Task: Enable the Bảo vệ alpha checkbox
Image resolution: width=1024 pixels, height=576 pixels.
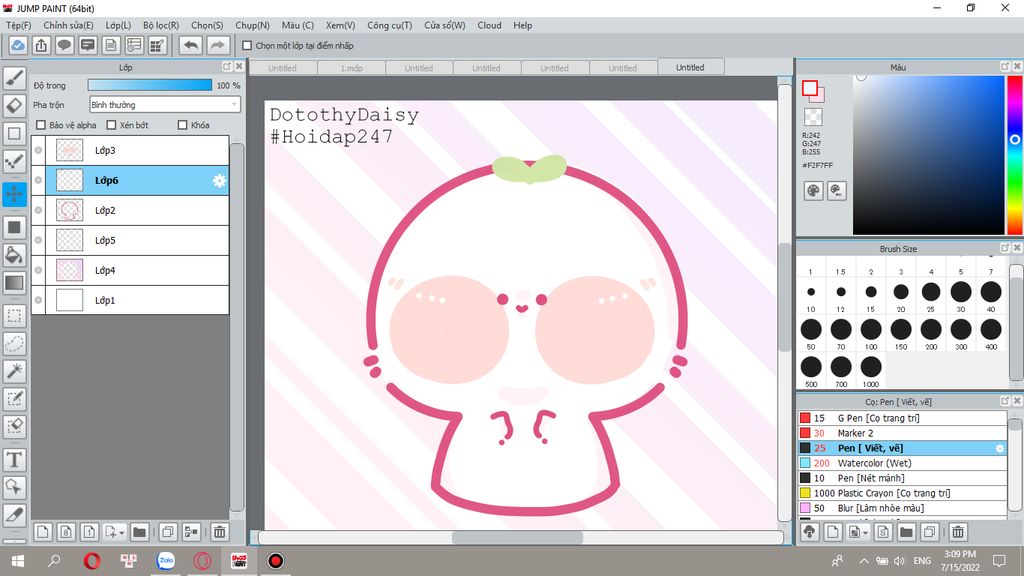Action: click(x=41, y=125)
